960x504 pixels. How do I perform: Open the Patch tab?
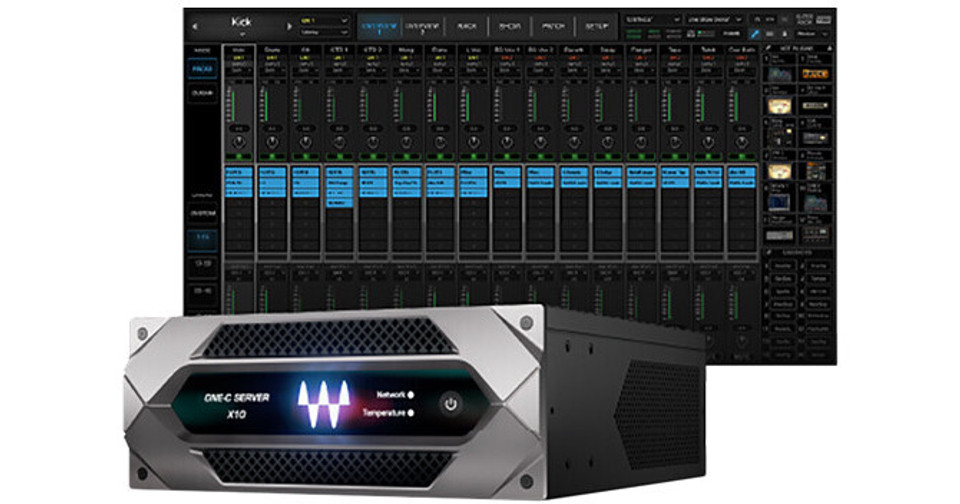[553, 26]
